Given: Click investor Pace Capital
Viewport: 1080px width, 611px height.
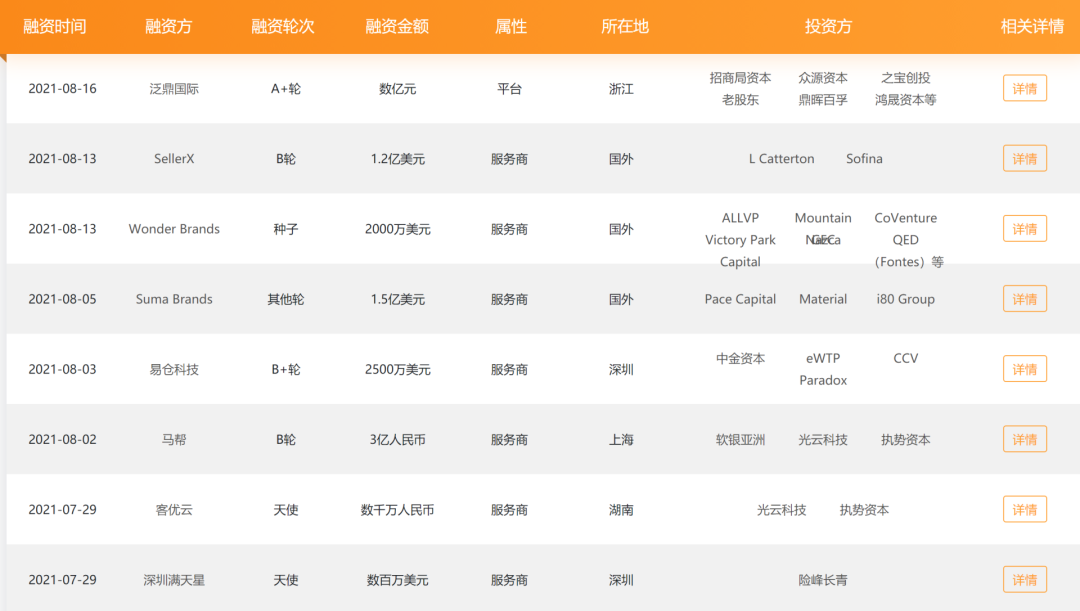Looking at the screenshot, I should pos(740,299).
